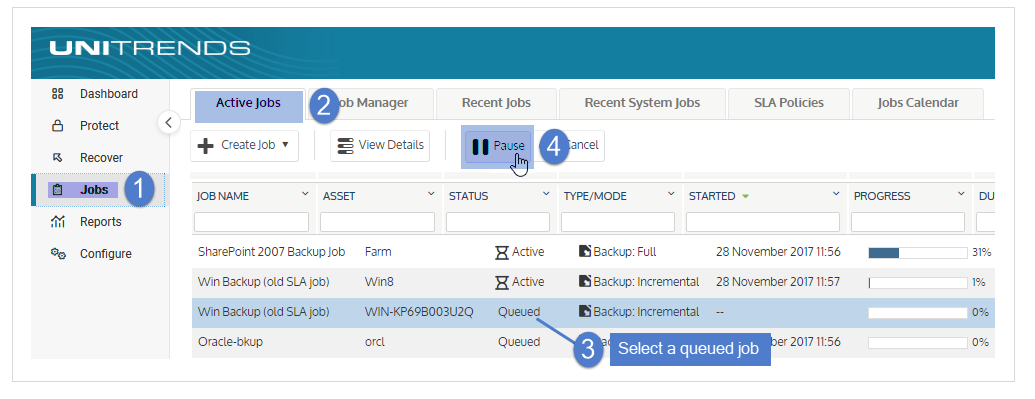Open the Recent System Jobs tab
The height and width of the screenshot is (399, 1035).
click(642, 103)
